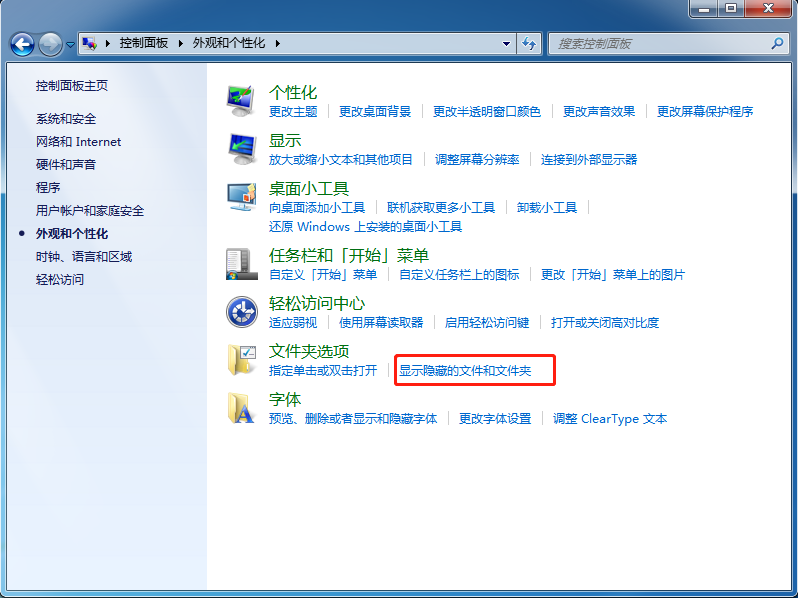Image resolution: width=798 pixels, height=598 pixels.
Task: Select 用户帐户和家庭安全 in the sidebar
Action: tap(90, 210)
